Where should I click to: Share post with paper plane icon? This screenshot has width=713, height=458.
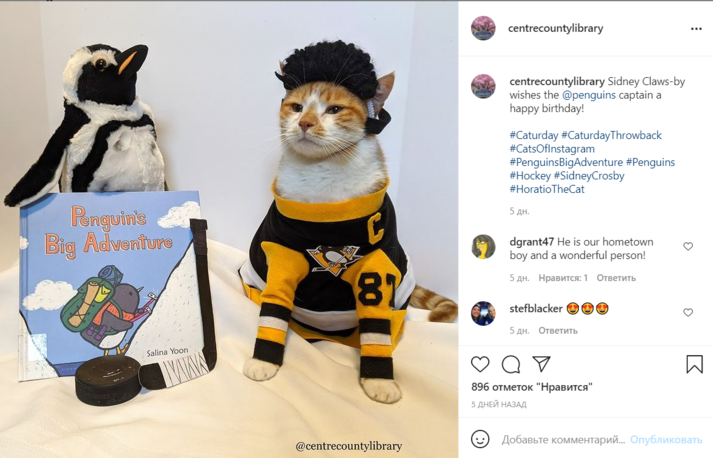542,364
